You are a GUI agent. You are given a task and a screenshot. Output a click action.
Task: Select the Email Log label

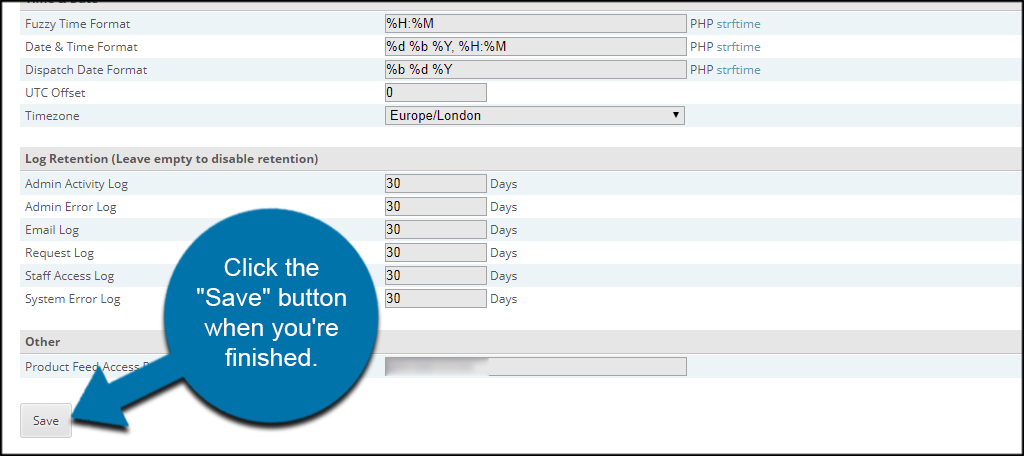coord(52,230)
